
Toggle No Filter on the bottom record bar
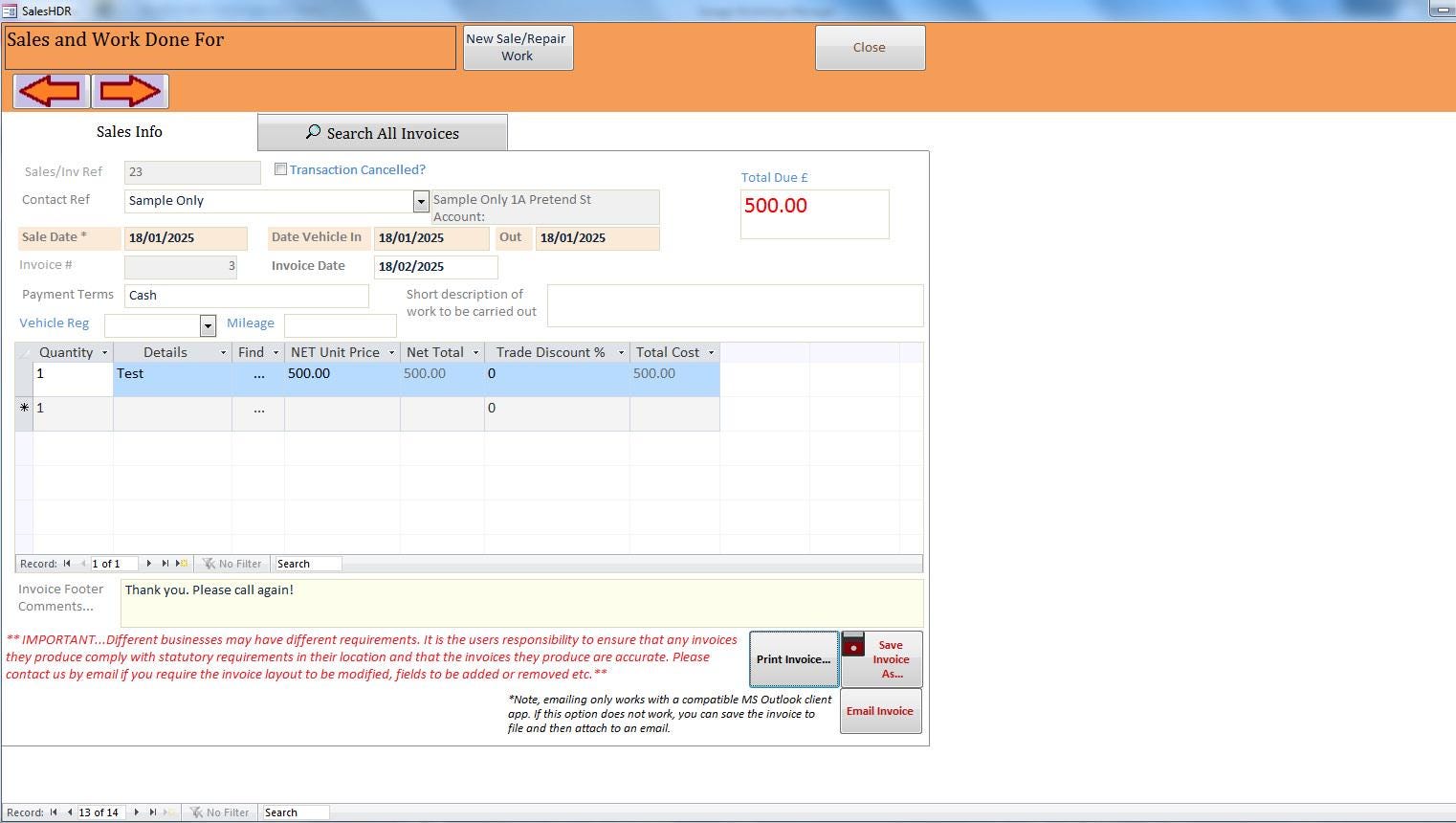pyautogui.click(x=220, y=812)
